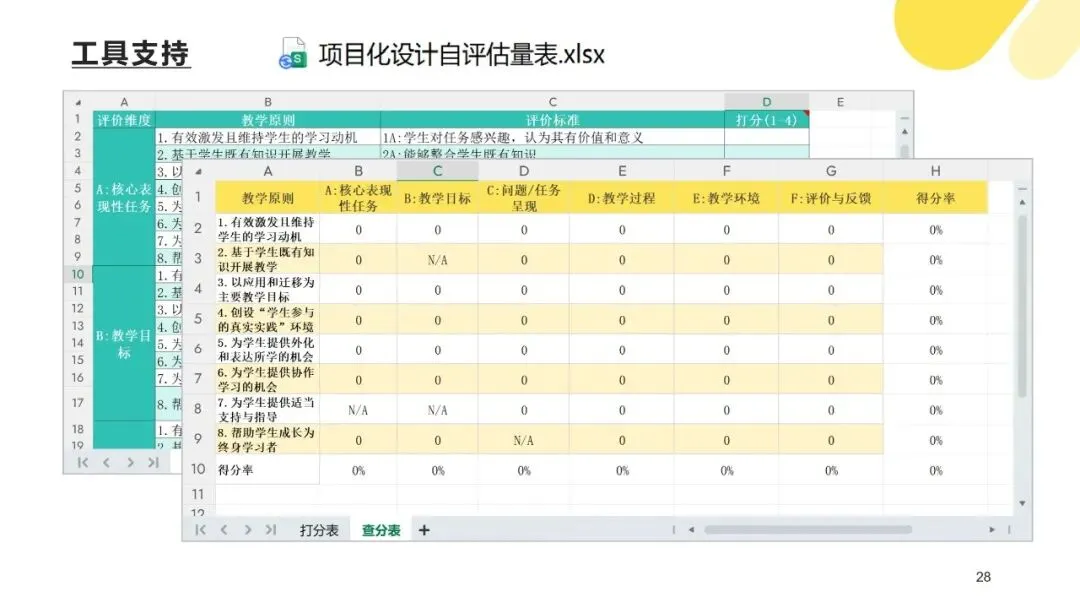The image size is (1080, 608).
Task: Click the E:教学环境 header cell
Action: [726, 198]
